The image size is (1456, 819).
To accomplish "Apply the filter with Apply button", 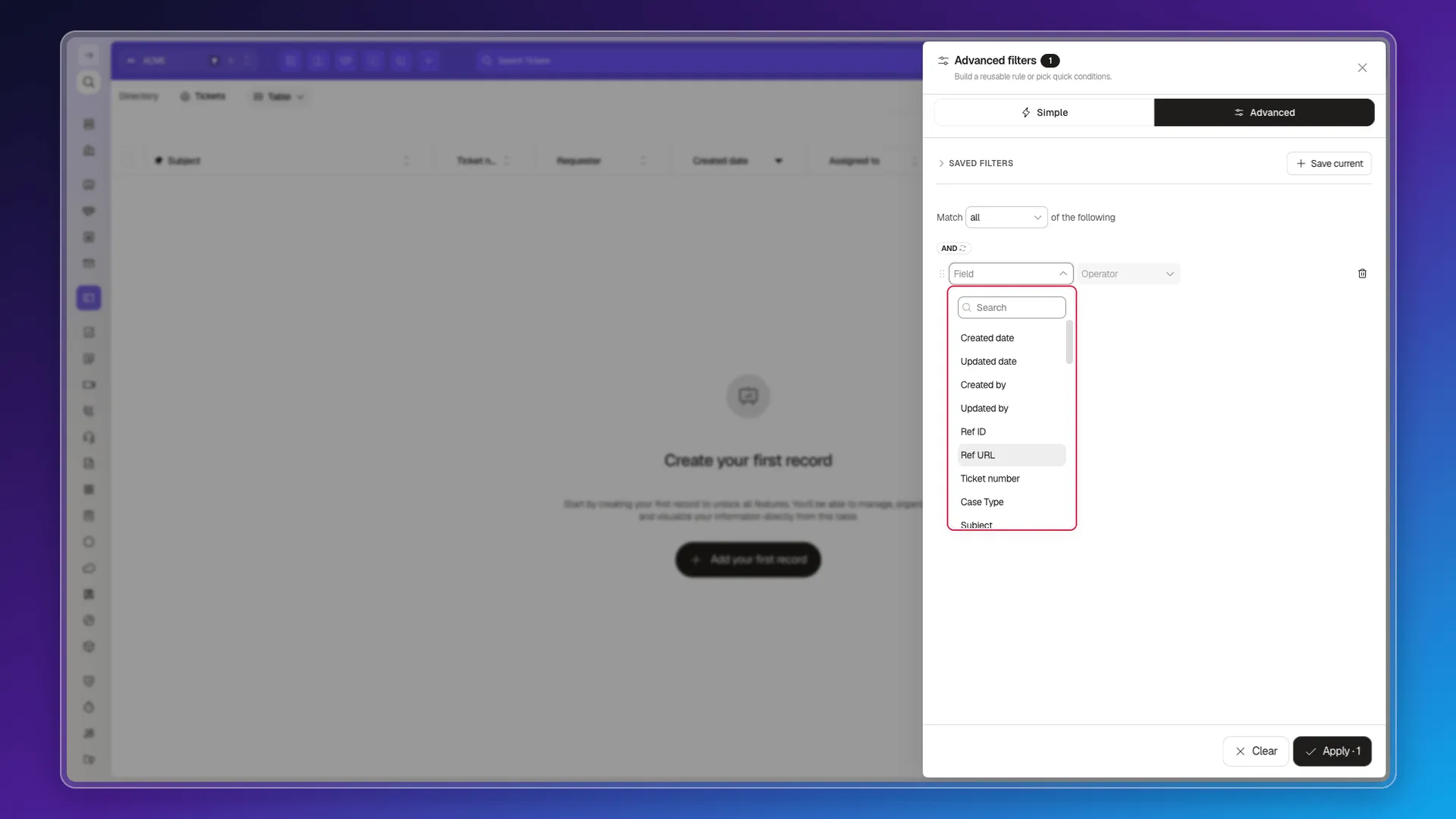I will pyautogui.click(x=1332, y=751).
